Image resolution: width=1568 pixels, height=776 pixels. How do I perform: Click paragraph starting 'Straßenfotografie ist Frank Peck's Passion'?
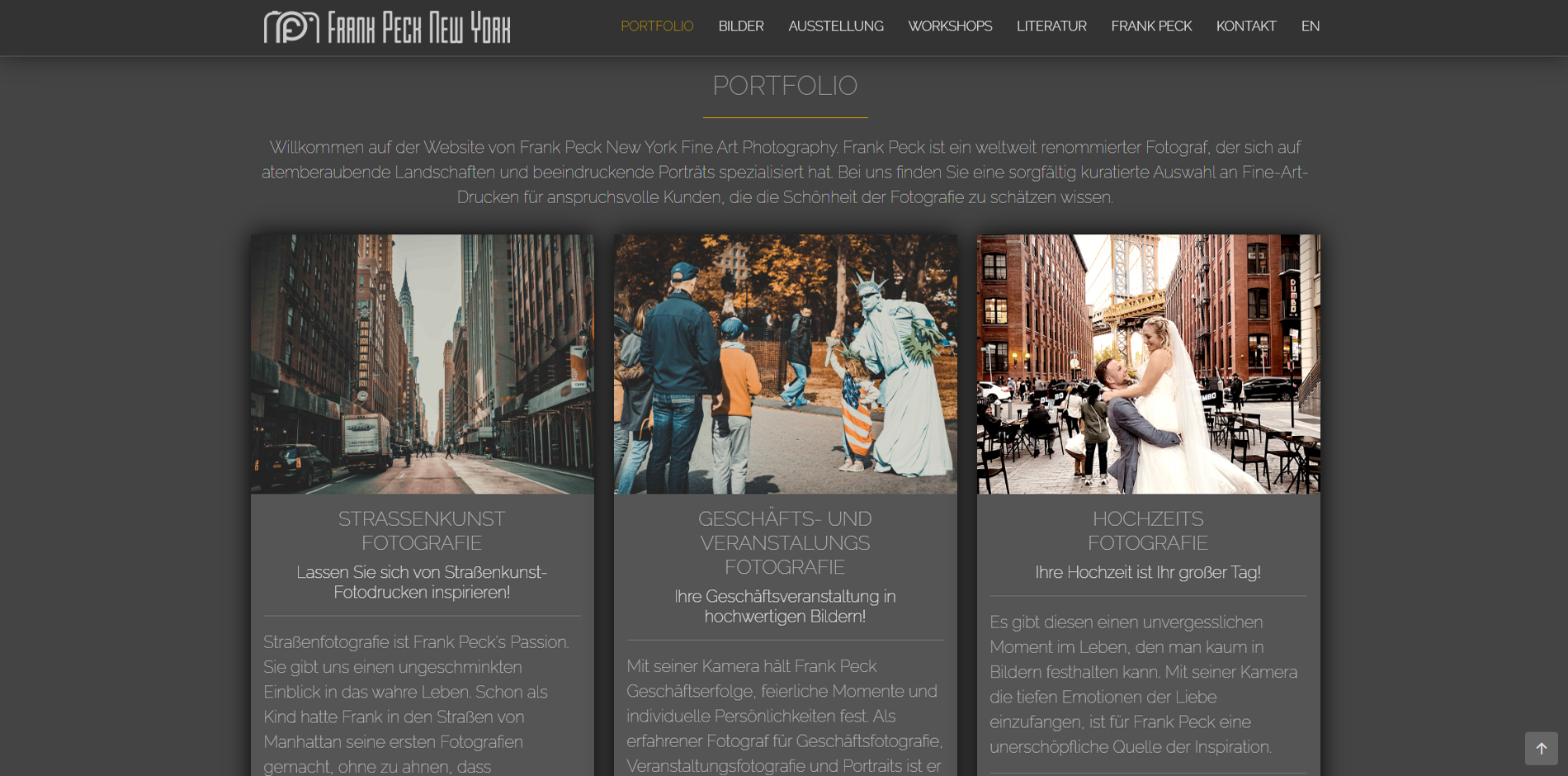(417, 704)
